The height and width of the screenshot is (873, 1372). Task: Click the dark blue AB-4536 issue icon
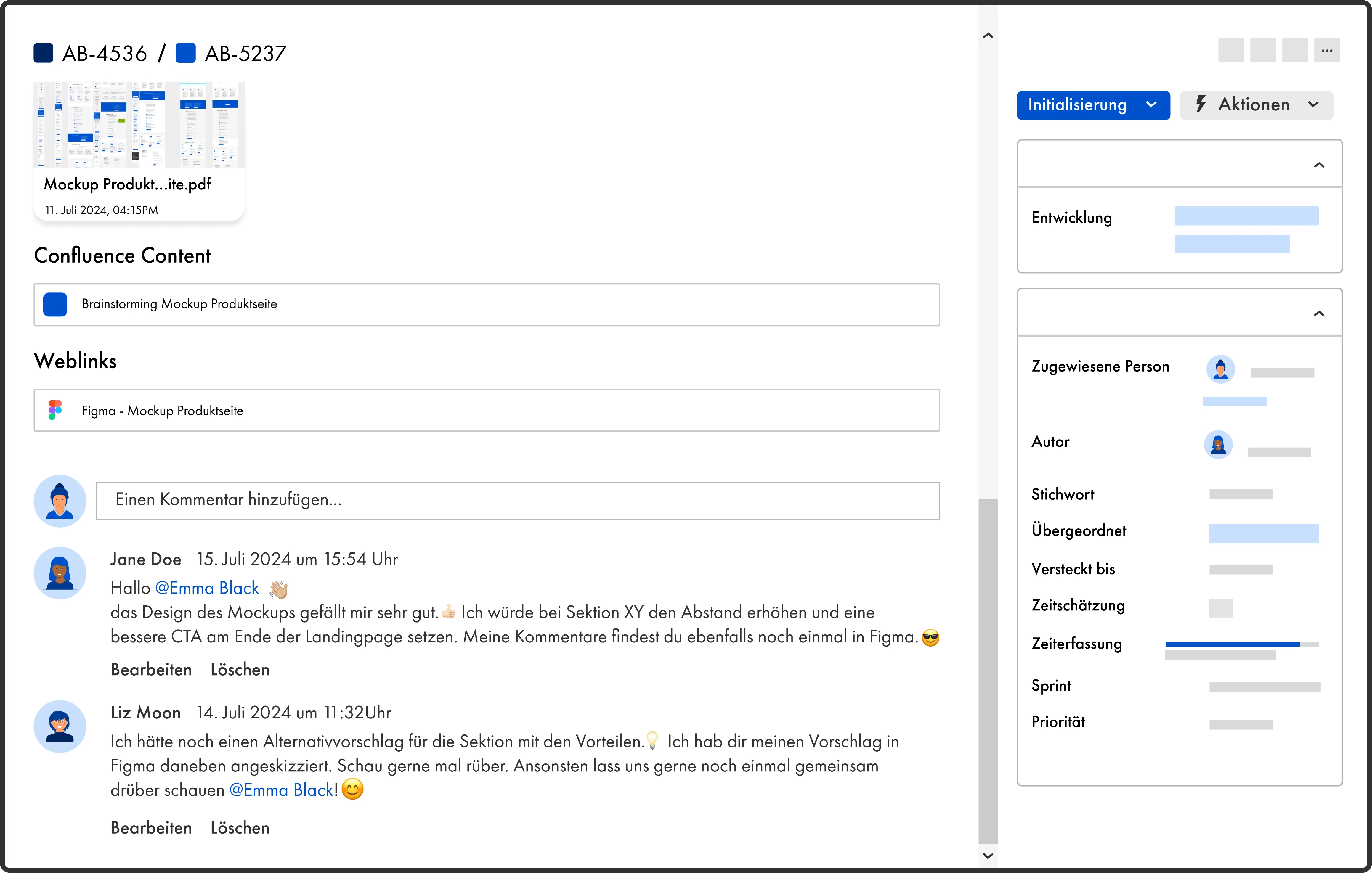(x=43, y=53)
